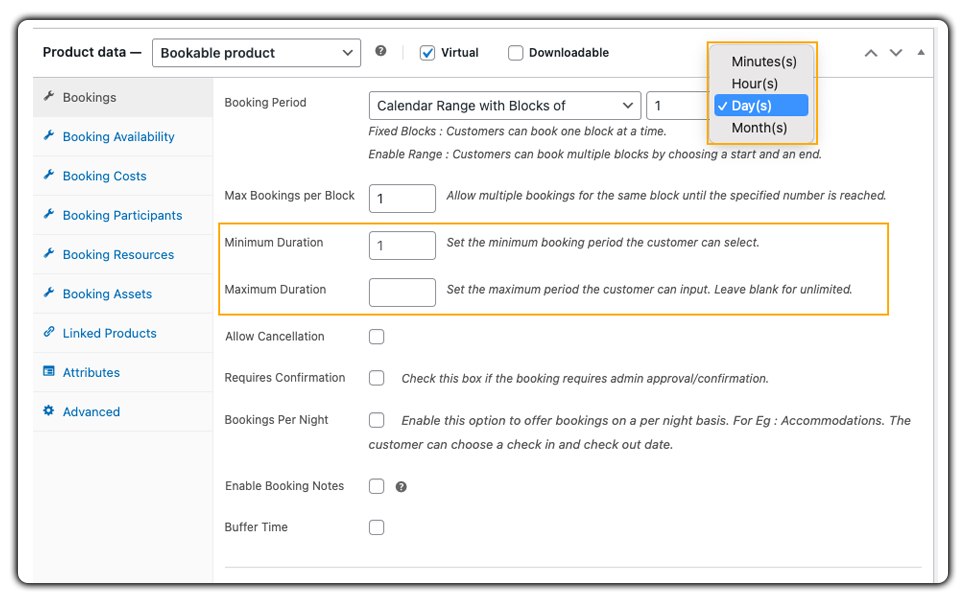
Task: Click the Booking Period label
Action: click(266, 103)
